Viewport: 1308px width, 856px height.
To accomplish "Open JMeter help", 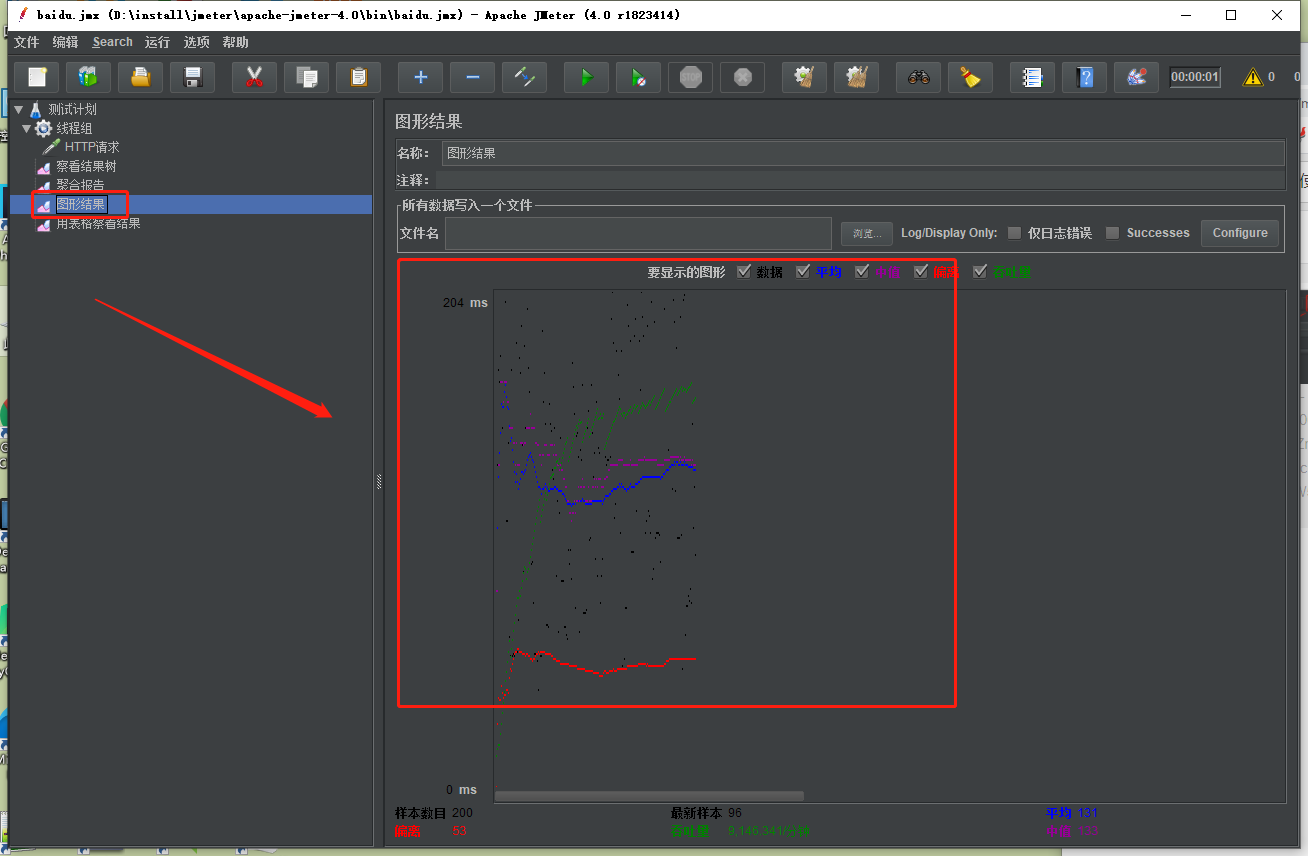I will (1085, 77).
